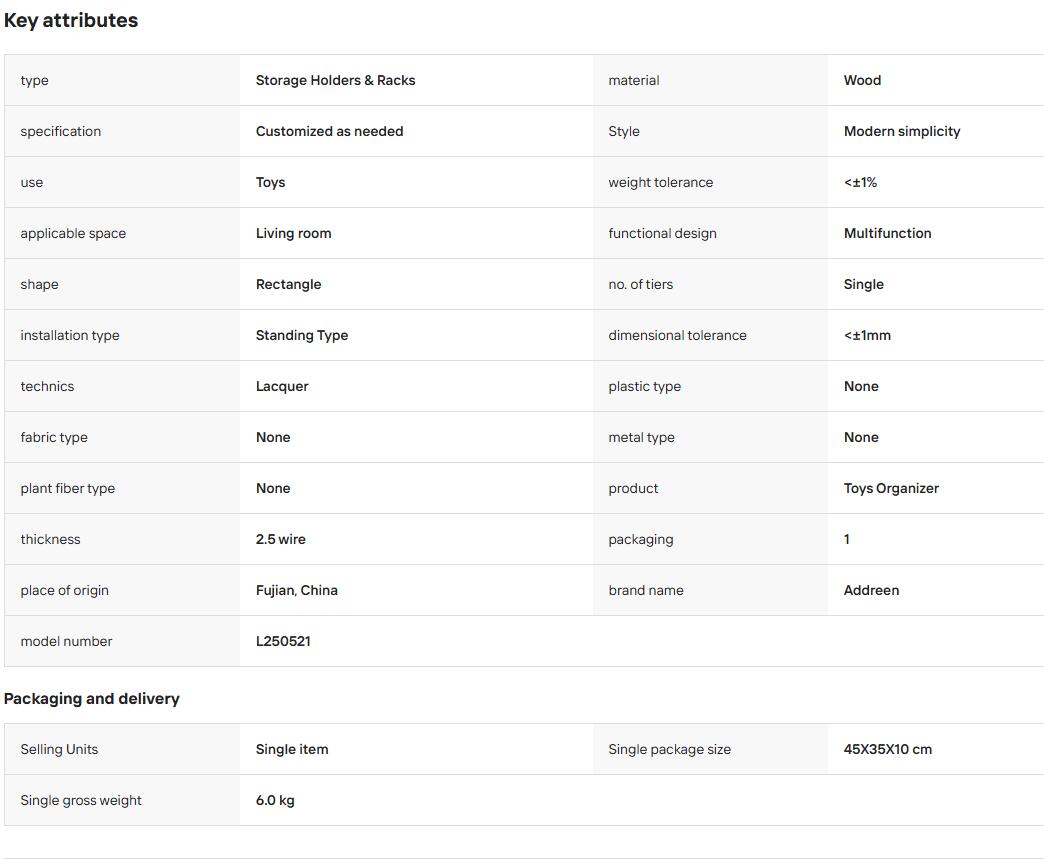Click the Packaging and delivery heading

(x=92, y=699)
